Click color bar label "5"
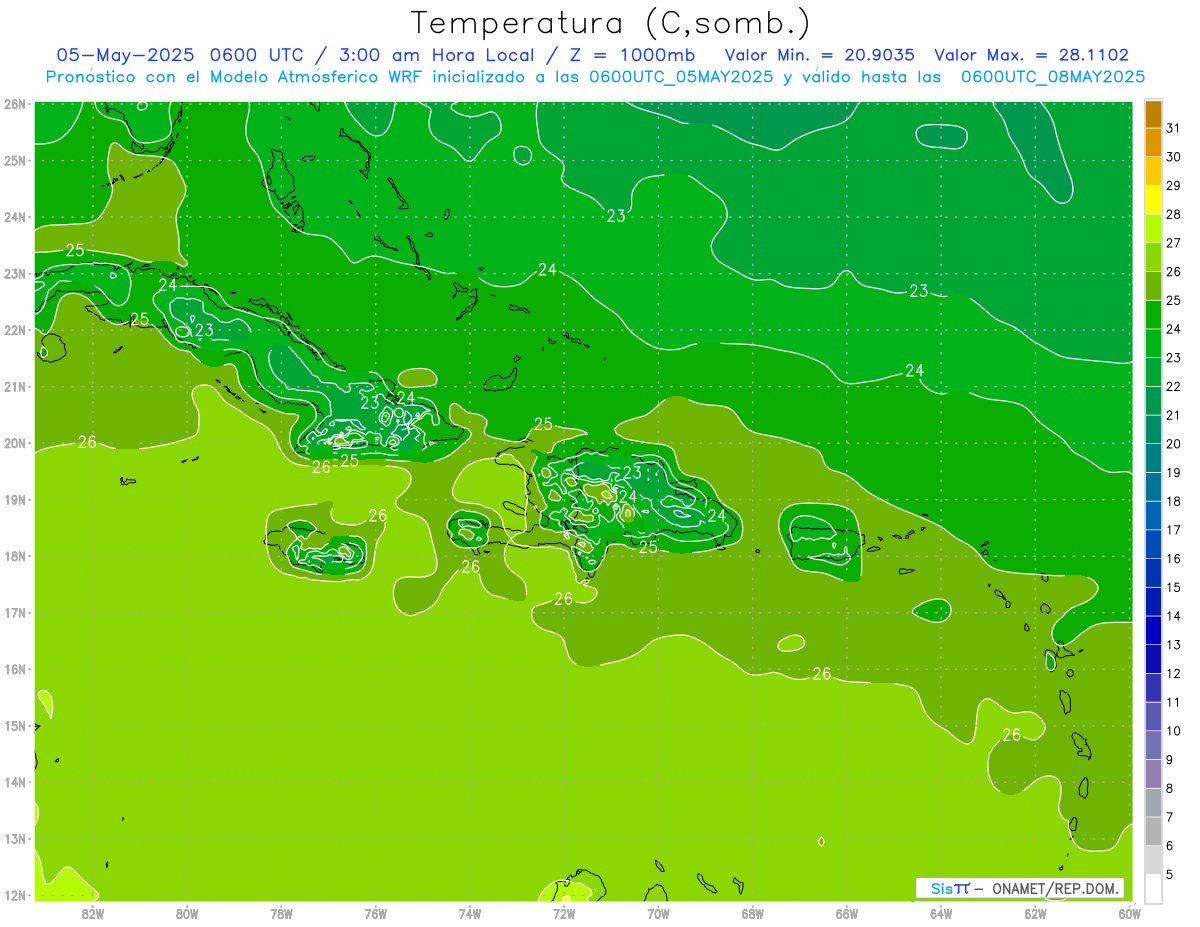This screenshot has width=1200, height=927. (x=1170, y=874)
